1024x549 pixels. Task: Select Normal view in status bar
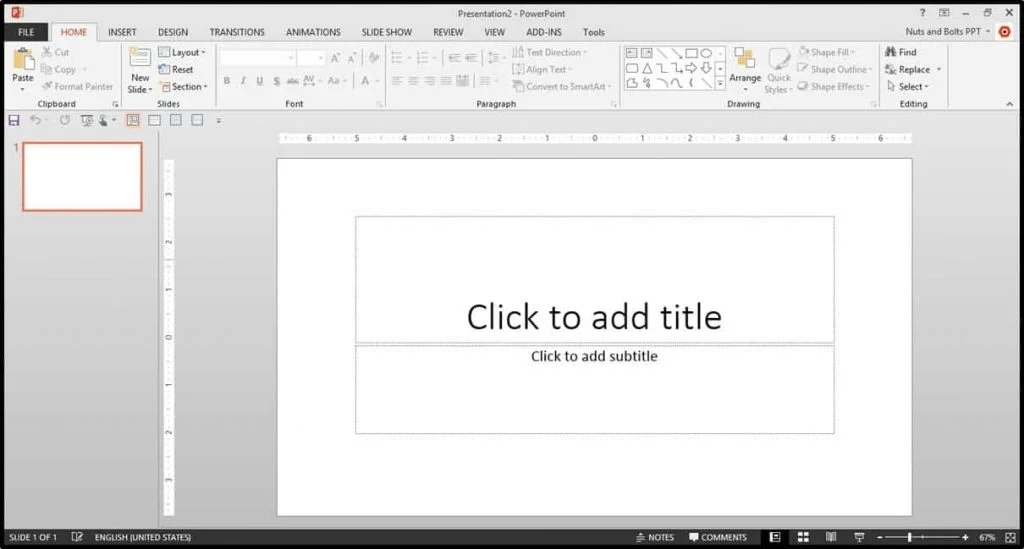point(775,537)
